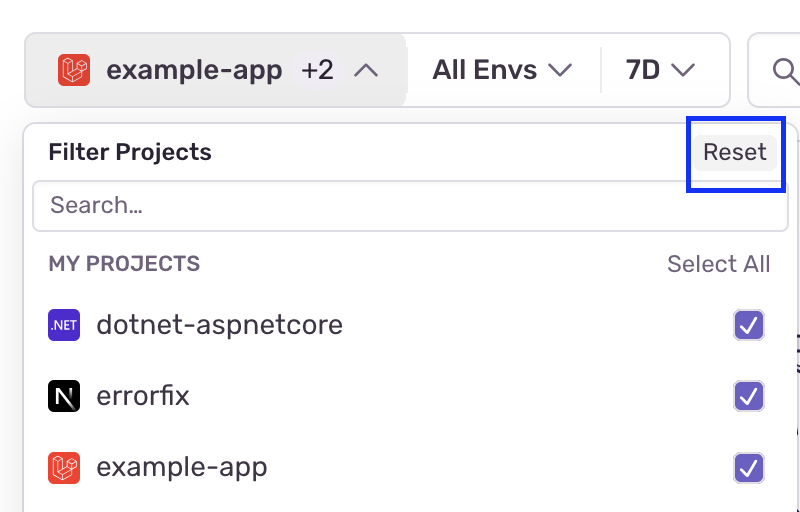Click the Select All link
Viewport: 800px width, 512px height.
[x=718, y=264]
